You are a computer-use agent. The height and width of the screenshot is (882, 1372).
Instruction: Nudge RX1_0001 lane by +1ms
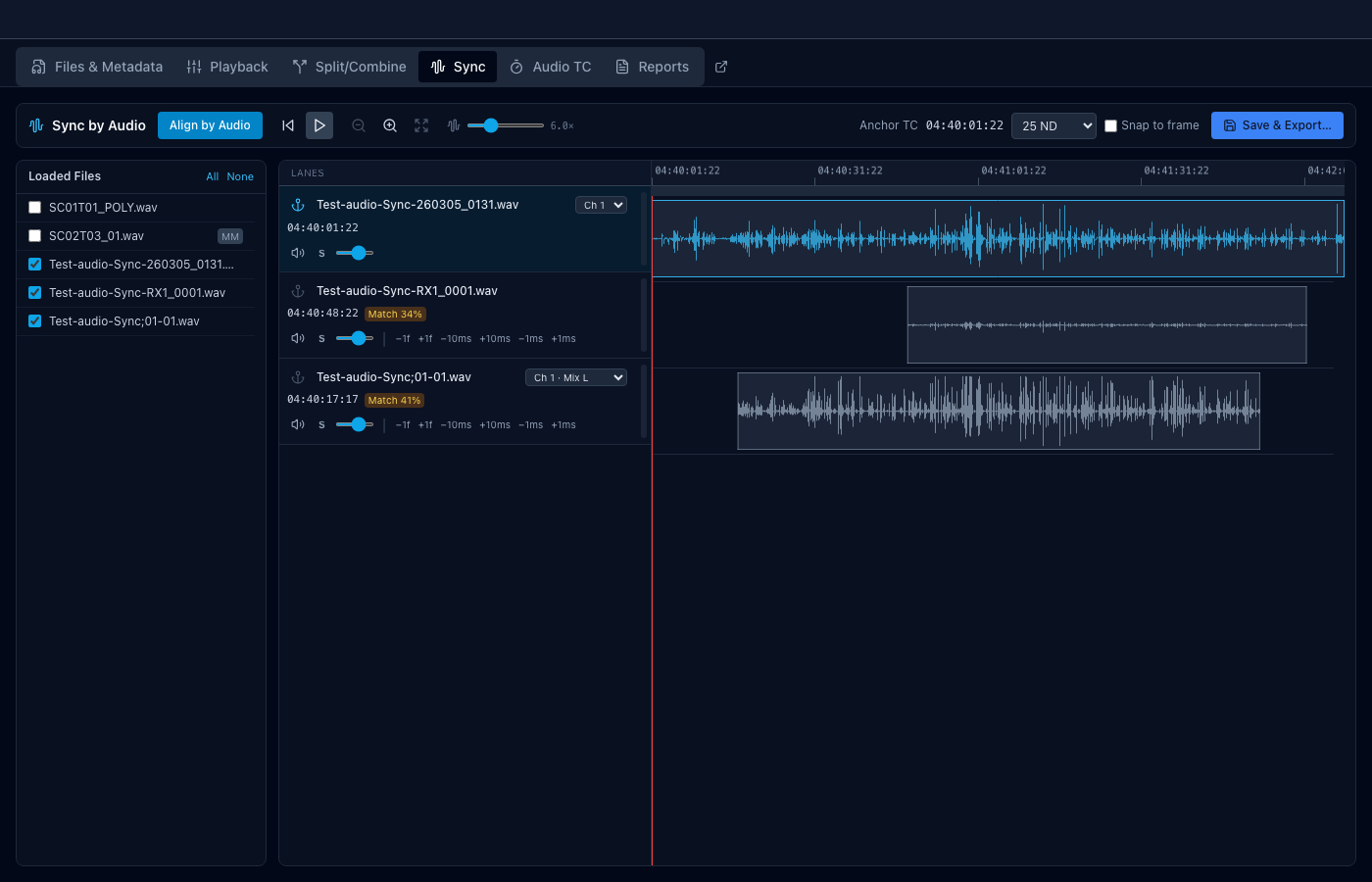point(563,339)
